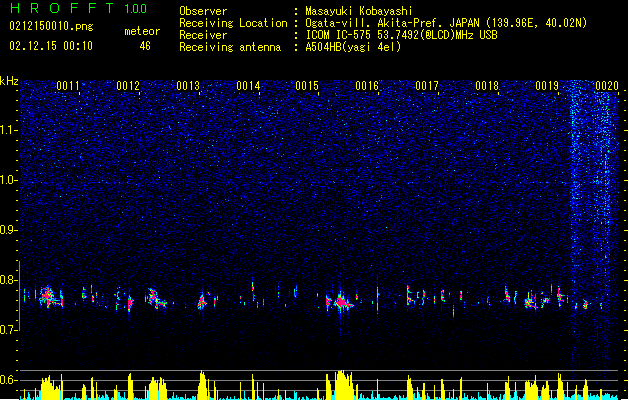Click the 0012 time marker

[x=128, y=86]
